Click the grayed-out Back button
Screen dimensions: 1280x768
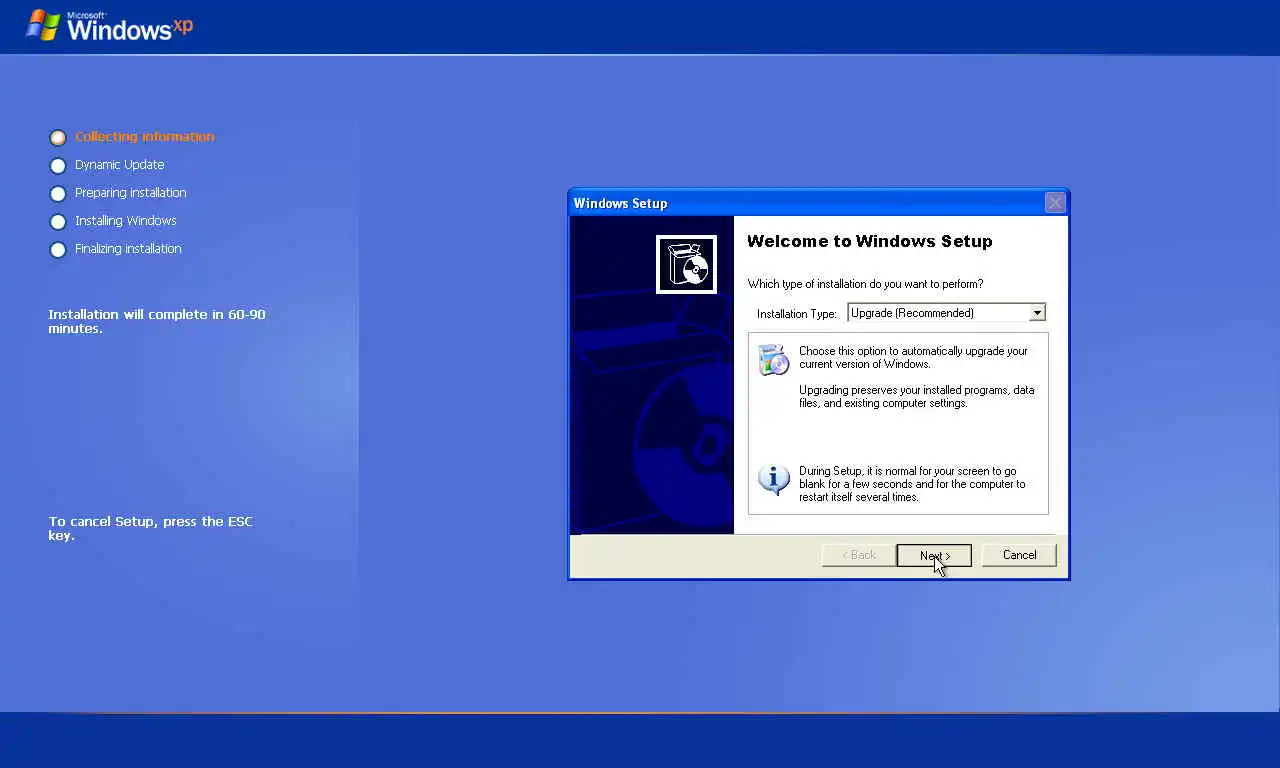858,555
